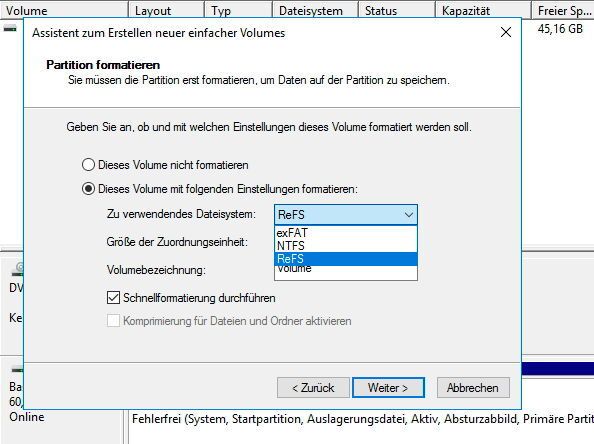Sort by the Kapazität column header
Screen dimensions: 594x444
483,10
